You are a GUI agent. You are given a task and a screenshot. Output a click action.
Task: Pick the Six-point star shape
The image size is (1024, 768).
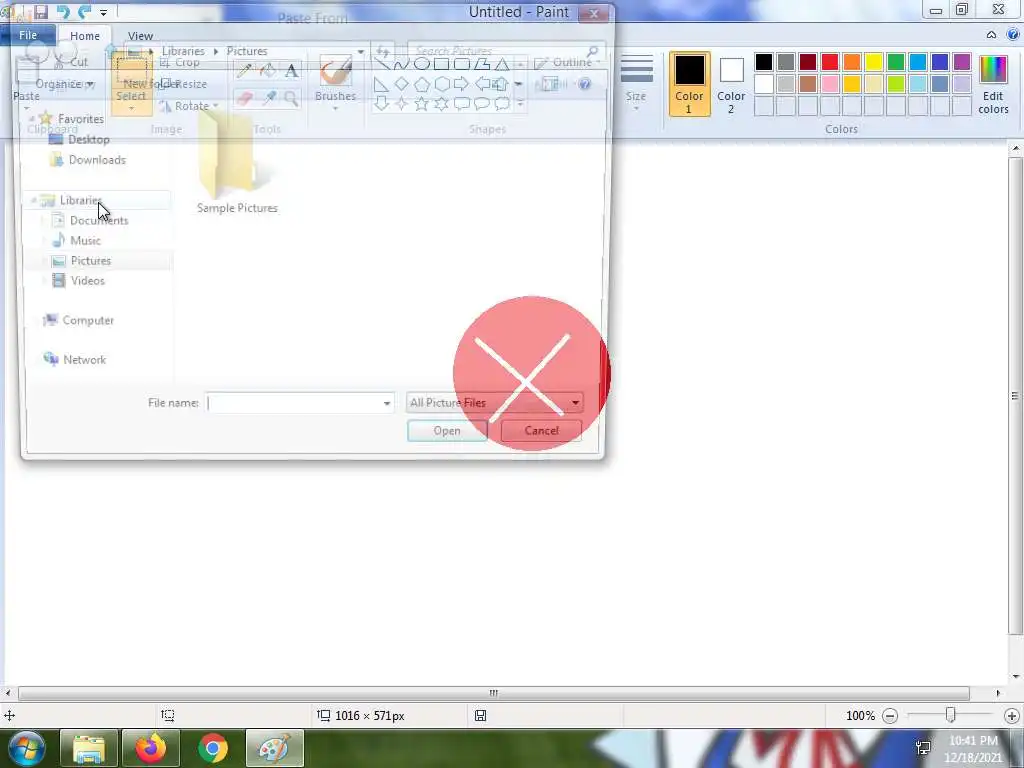[442, 103]
